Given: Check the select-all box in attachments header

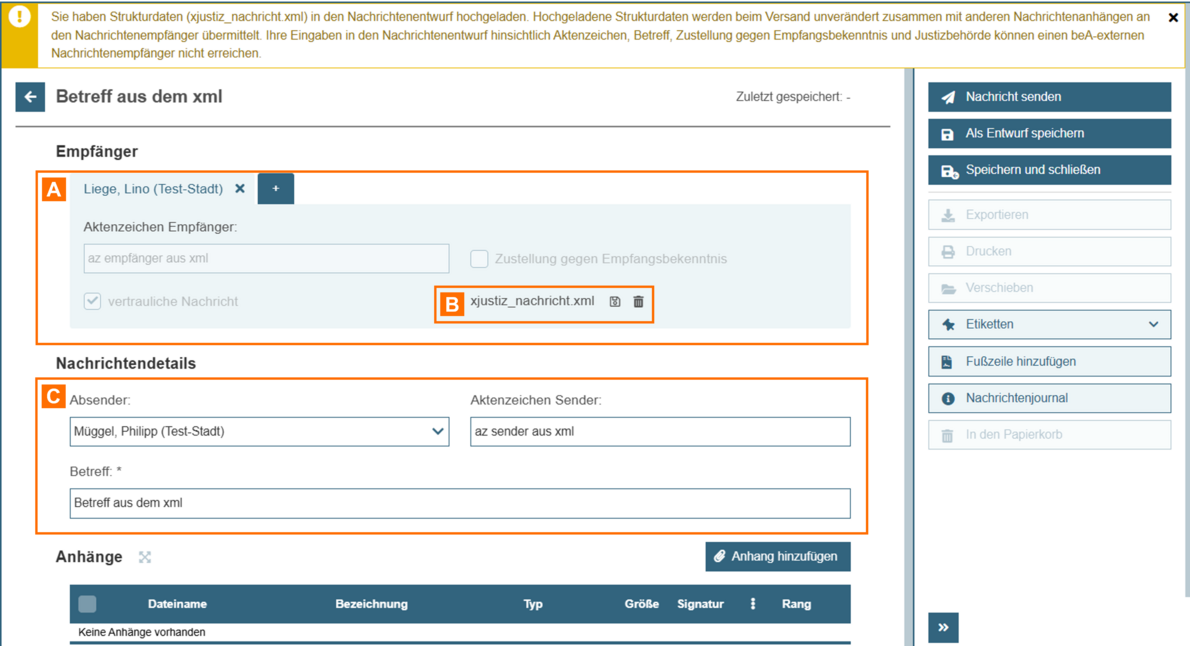Looking at the screenshot, I should coord(88,604).
